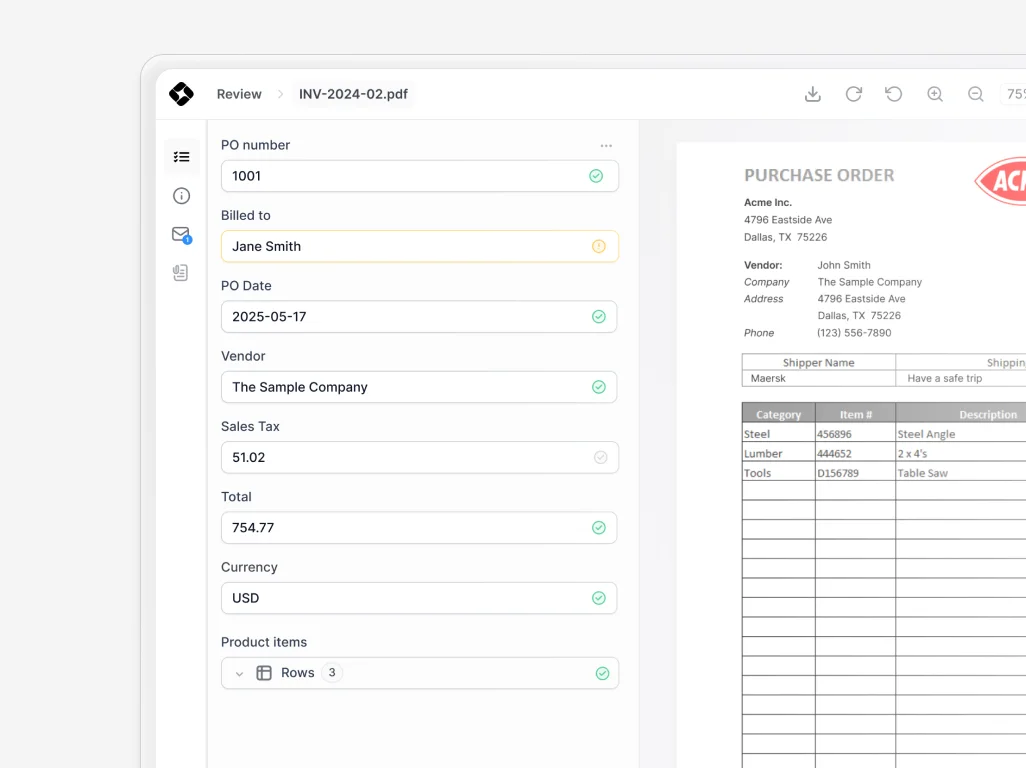
Task: Click the Item # column header
Action: click(855, 414)
